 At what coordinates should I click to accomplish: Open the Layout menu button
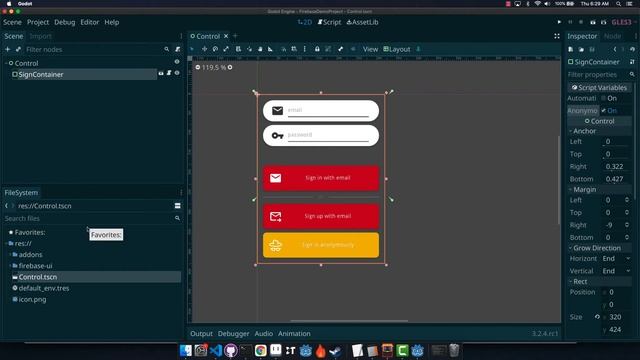pyautogui.click(x=397, y=49)
